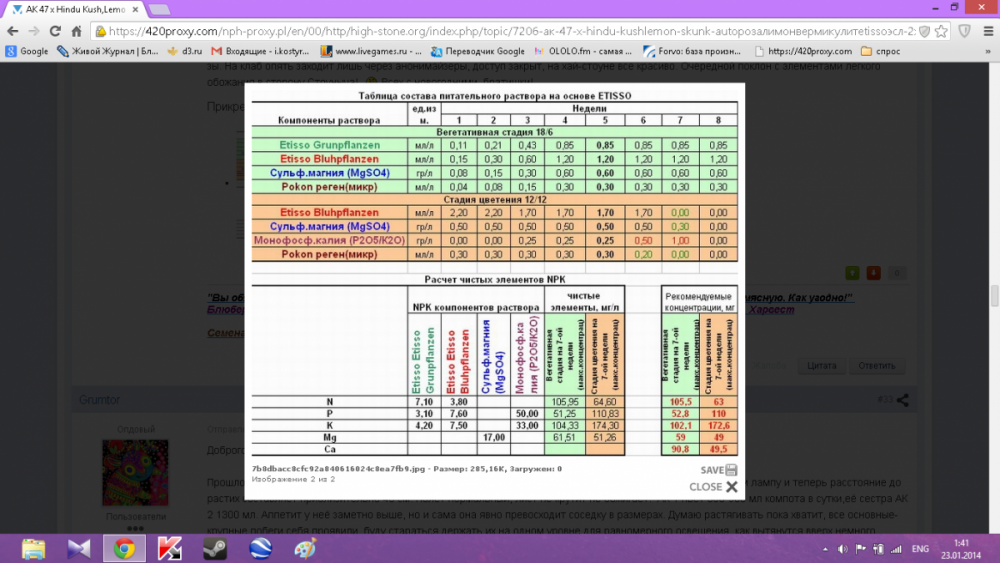Click the browser Back arrow
The image size is (1000, 563).
pos(13,31)
